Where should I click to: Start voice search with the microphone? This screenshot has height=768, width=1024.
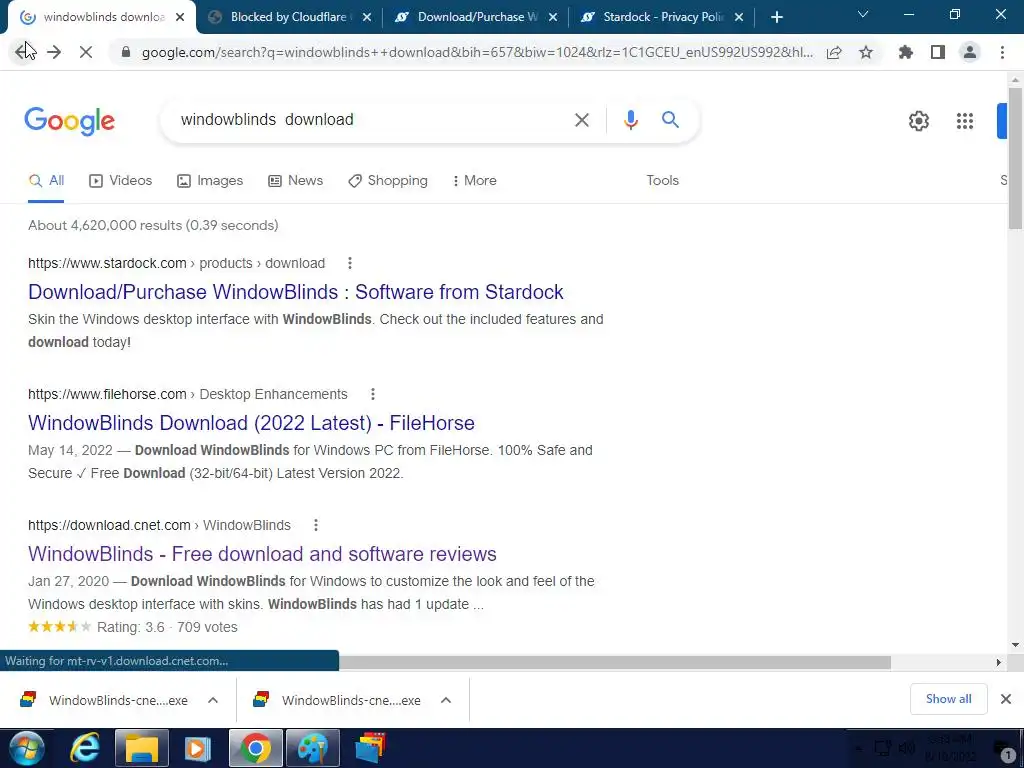pos(630,120)
